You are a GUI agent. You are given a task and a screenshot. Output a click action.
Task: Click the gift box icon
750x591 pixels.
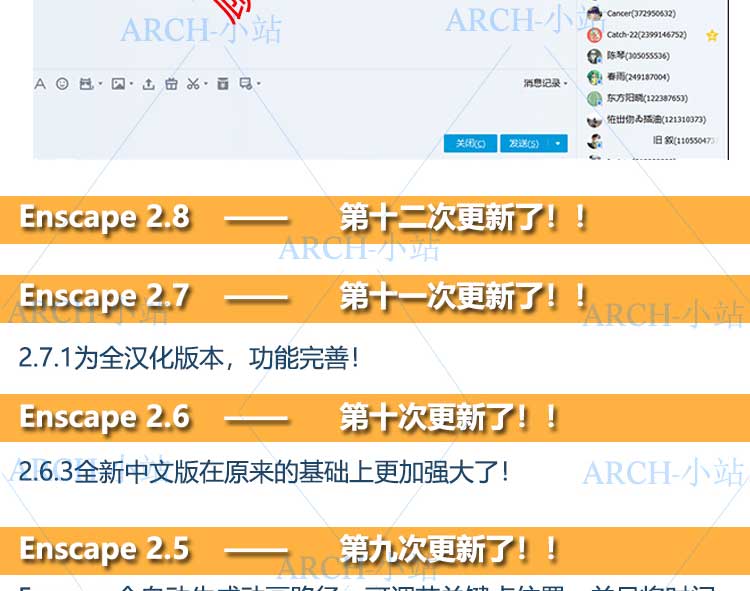coord(171,84)
